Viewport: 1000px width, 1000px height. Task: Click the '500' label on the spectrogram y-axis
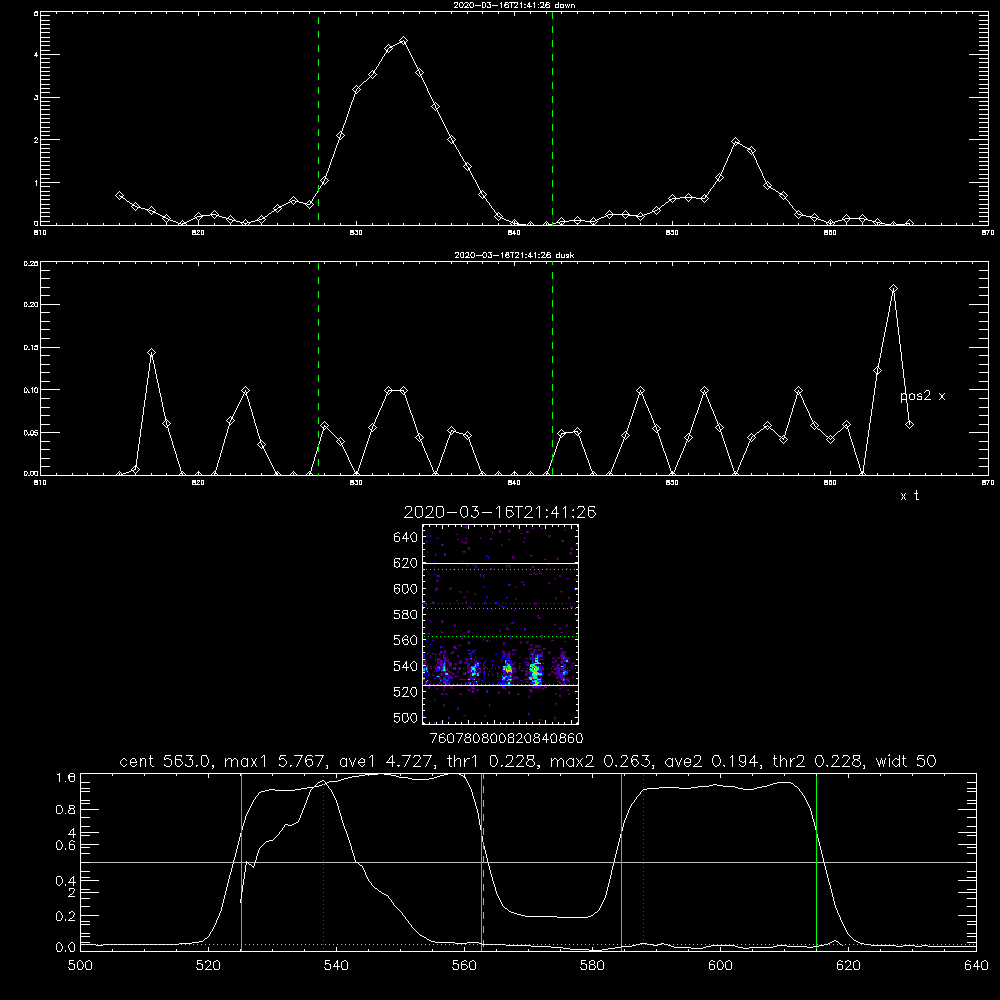coord(406,717)
